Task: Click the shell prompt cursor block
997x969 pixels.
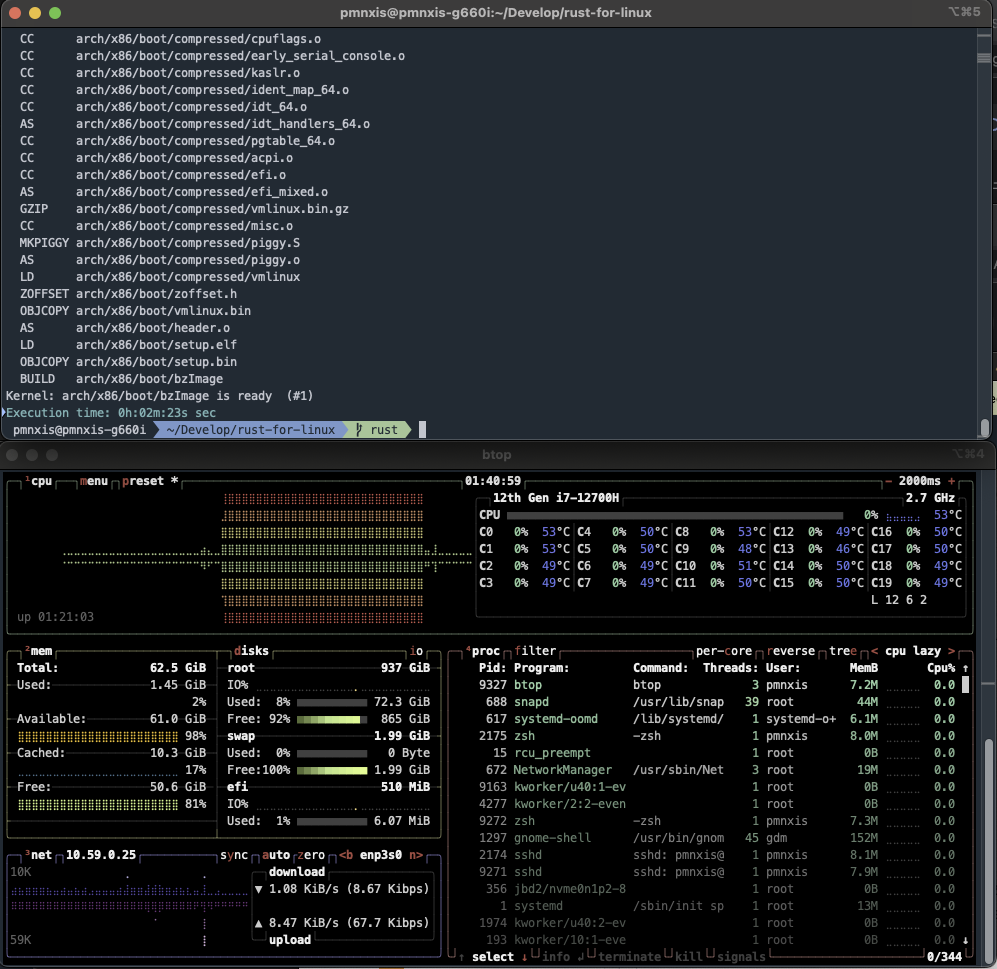Action: pyautogui.click(x=422, y=430)
